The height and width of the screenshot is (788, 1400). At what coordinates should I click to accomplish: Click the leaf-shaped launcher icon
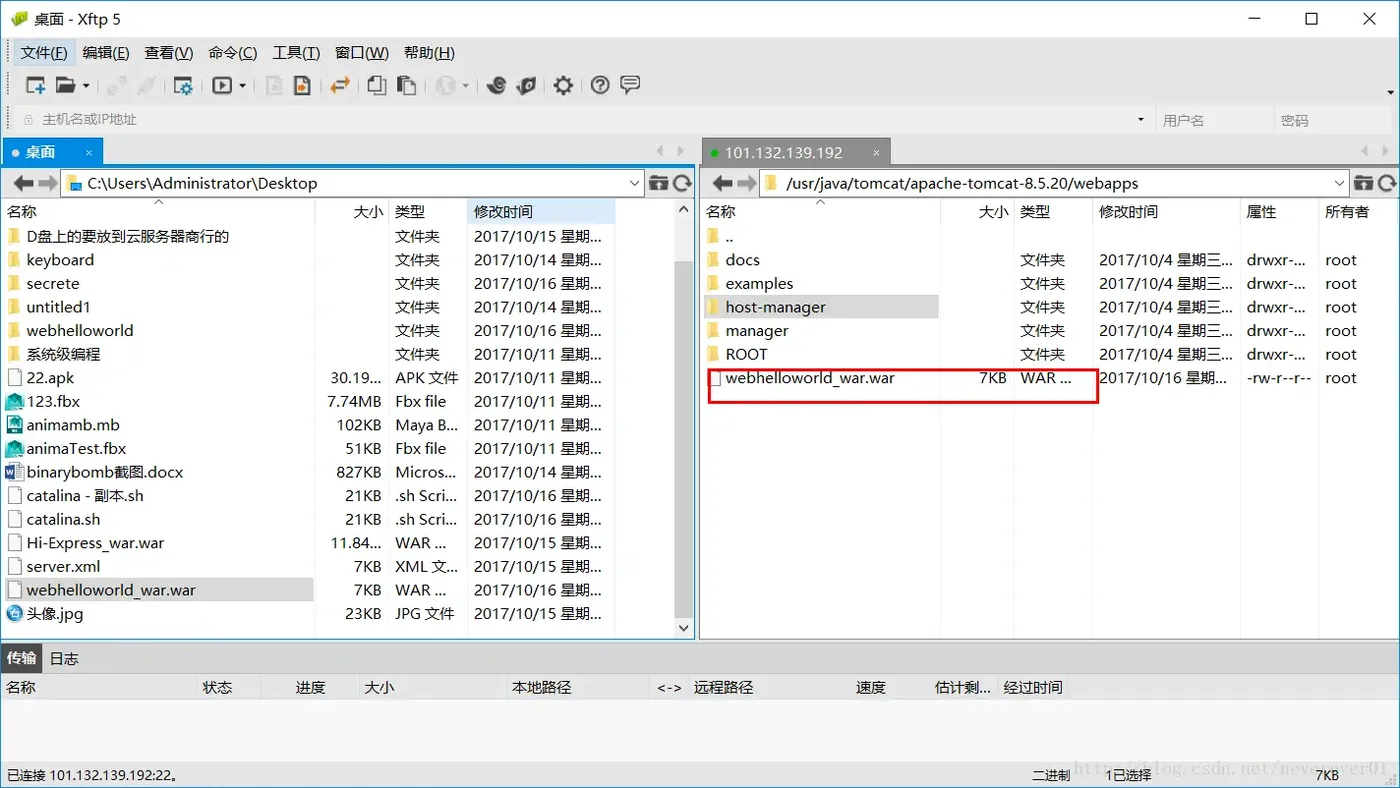tap(527, 86)
